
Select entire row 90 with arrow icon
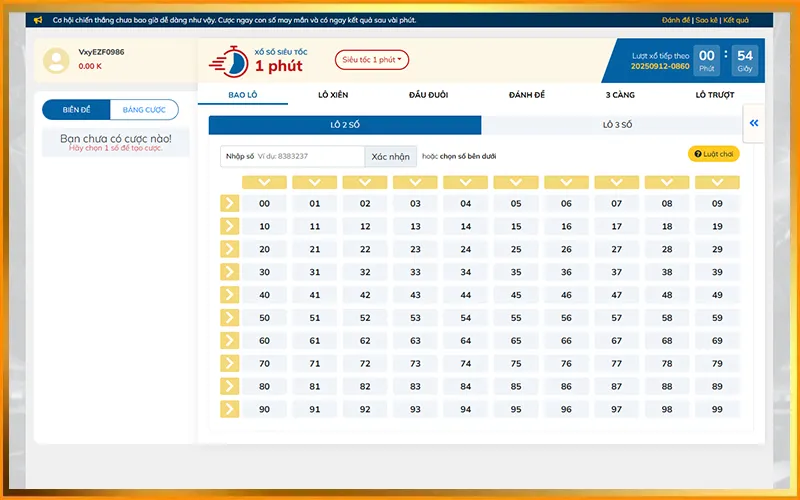point(229,409)
